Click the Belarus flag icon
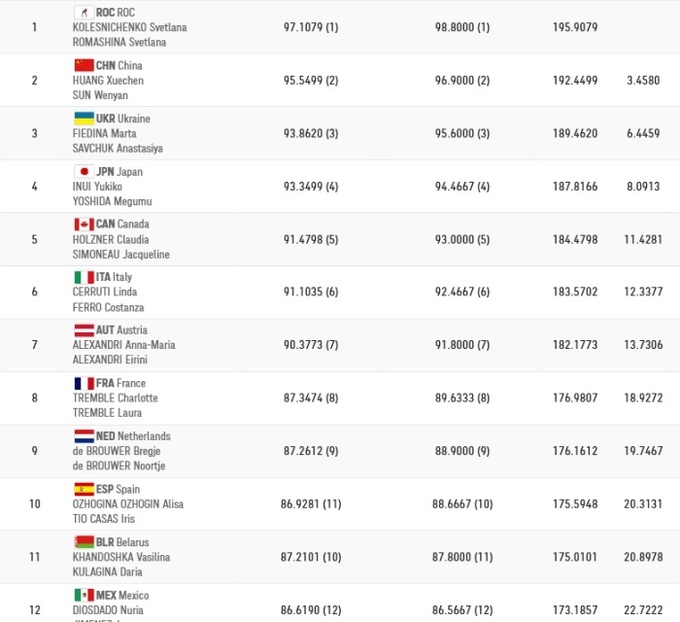The image size is (680, 622). (84, 542)
